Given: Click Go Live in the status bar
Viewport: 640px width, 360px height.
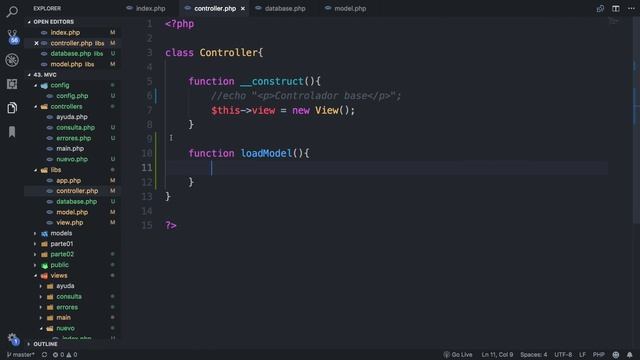Looking at the screenshot, I should (458, 355).
